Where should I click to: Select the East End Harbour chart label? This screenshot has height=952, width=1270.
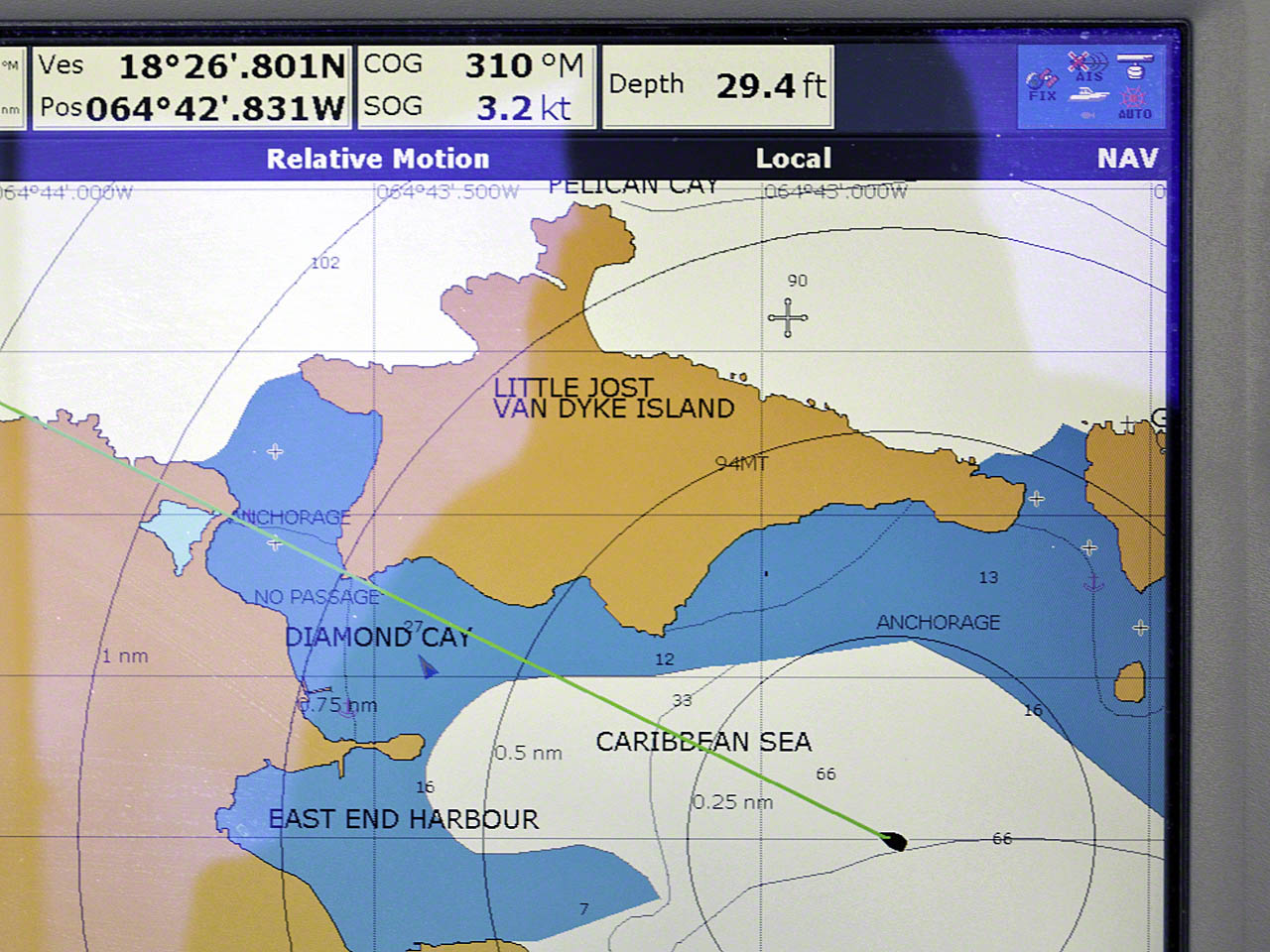pos(403,819)
